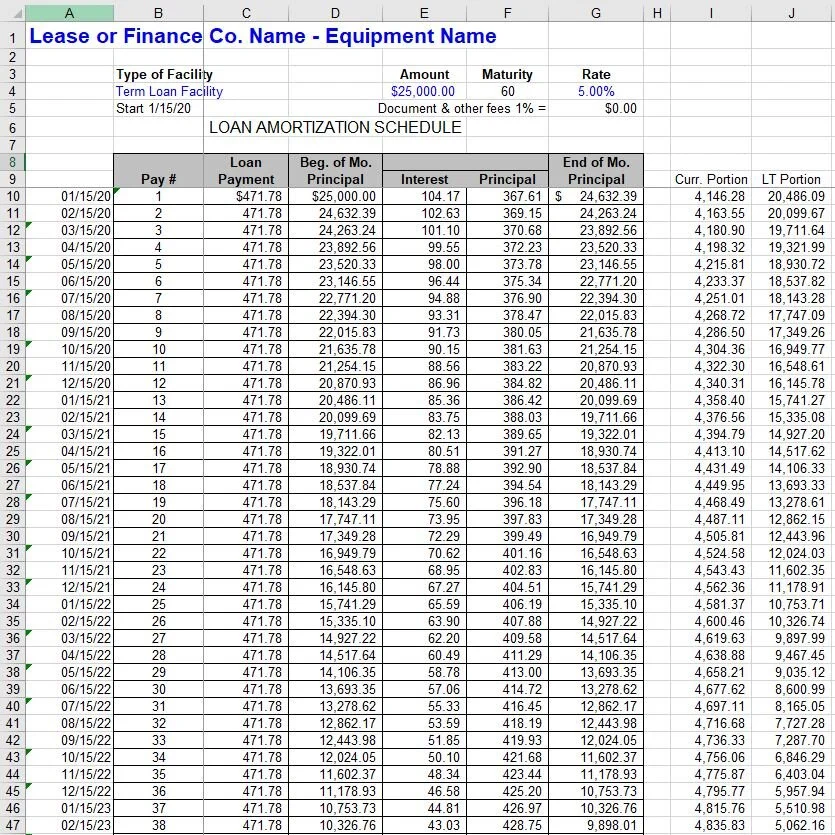Click 'Start 1/15/20' cell
The width and height of the screenshot is (835, 835).
click(x=153, y=108)
